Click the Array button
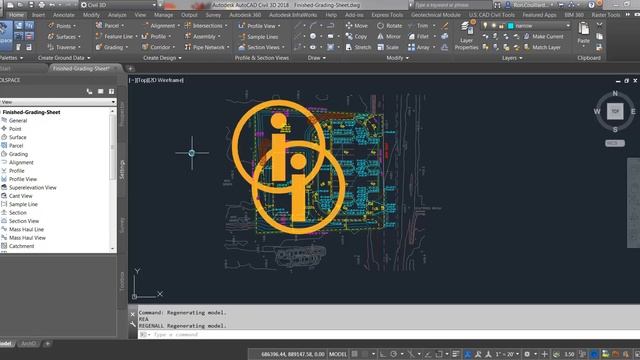The width and height of the screenshot is (640, 360). pyautogui.click(x=419, y=47)
